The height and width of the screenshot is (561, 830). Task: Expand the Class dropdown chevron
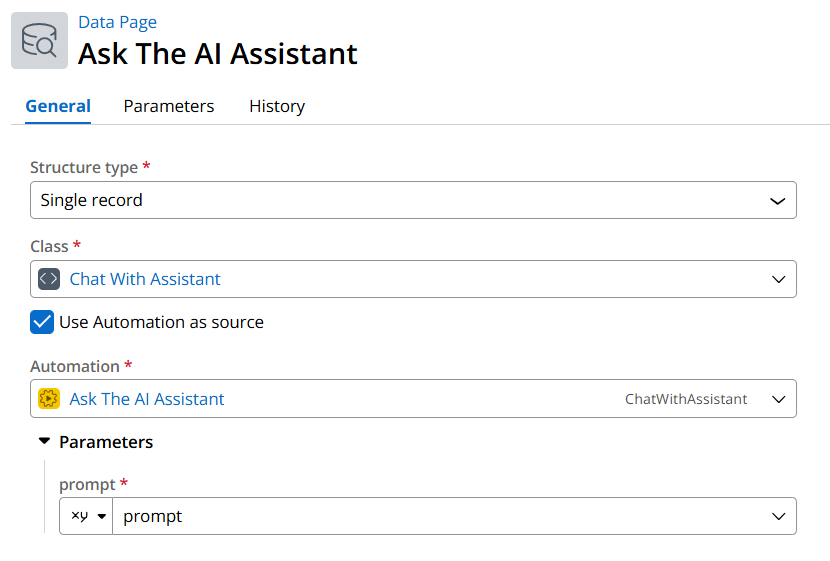778,279
